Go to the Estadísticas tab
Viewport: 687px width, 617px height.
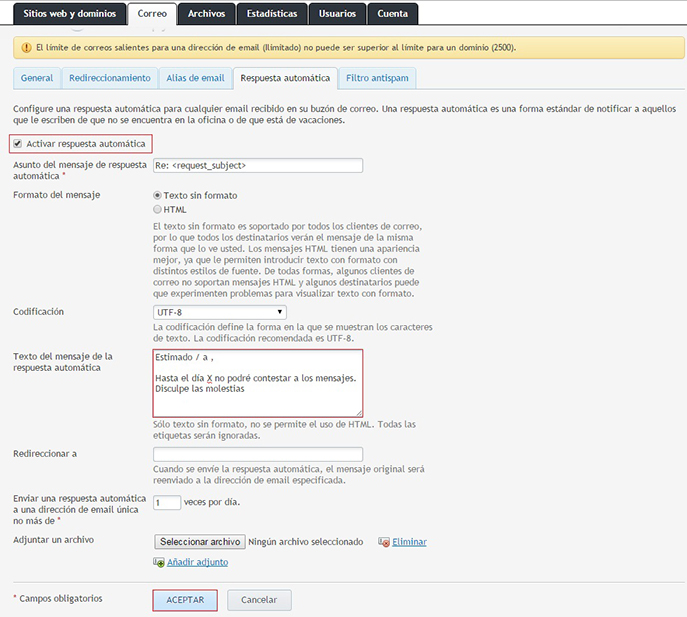tap(271, 14)
